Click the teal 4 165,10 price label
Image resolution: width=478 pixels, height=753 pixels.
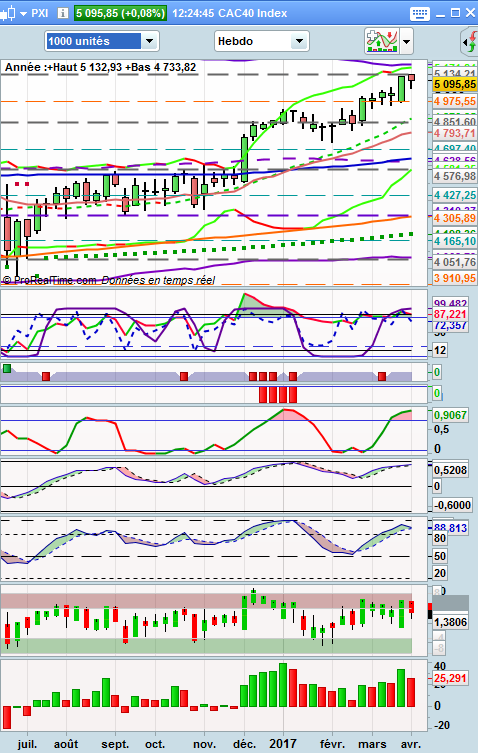[x=454, y=241]
